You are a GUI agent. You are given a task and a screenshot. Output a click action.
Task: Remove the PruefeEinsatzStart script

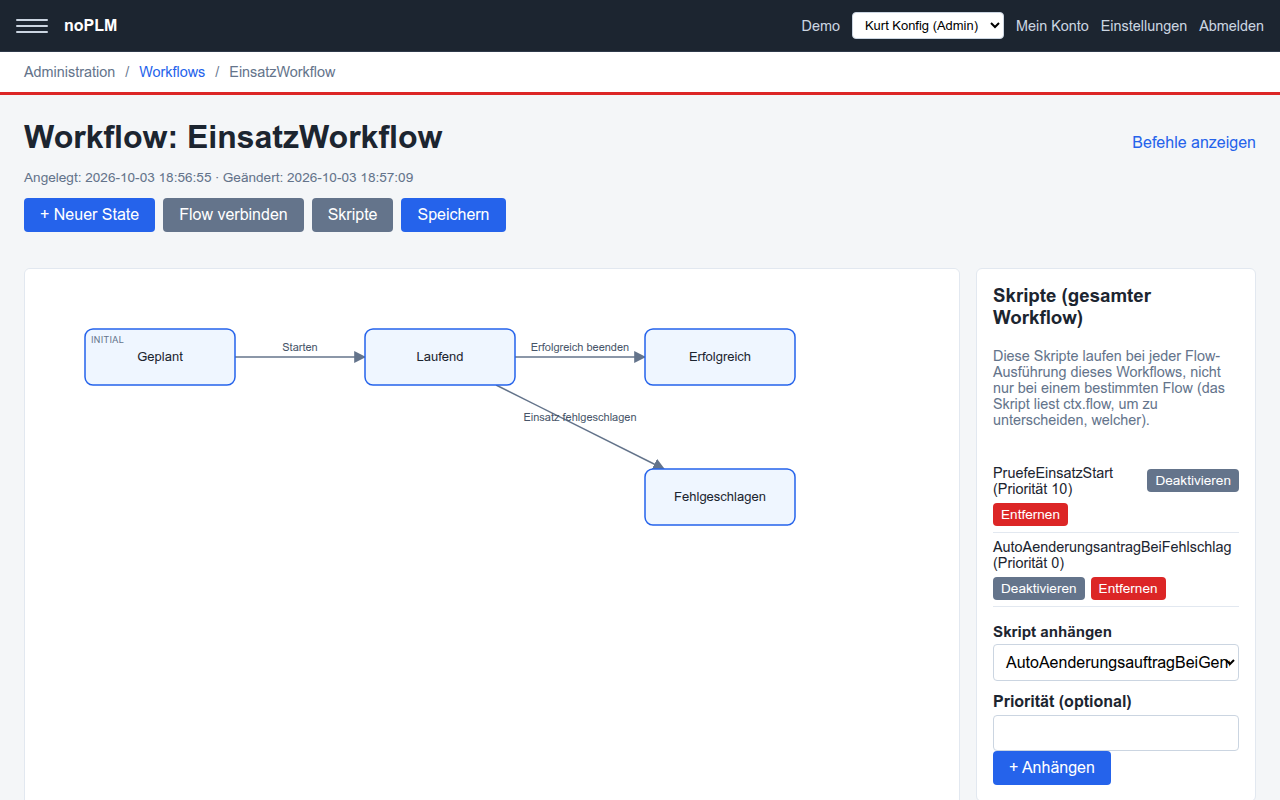pos(1030,514)
